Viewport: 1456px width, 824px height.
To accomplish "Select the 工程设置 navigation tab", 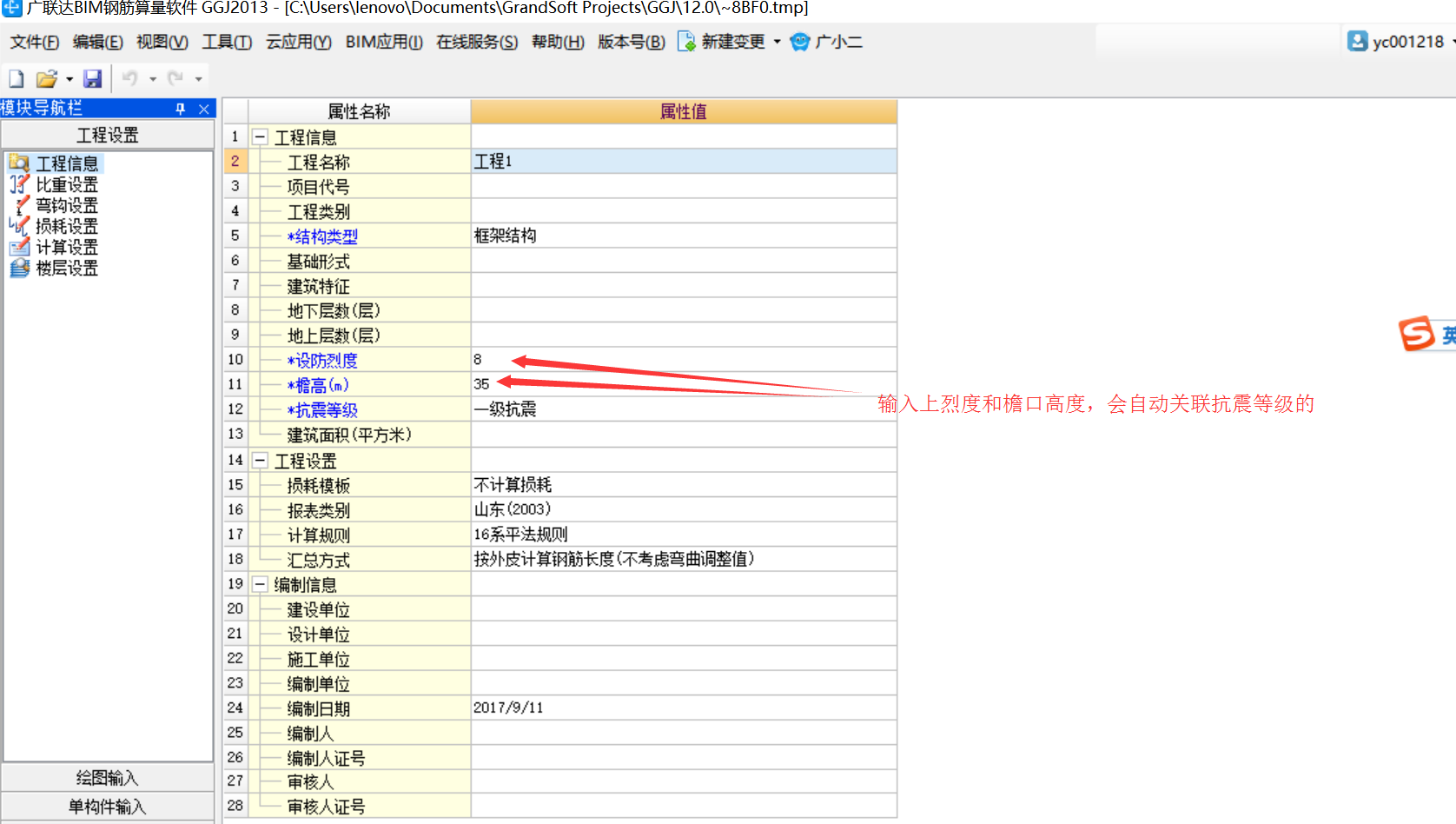I will coord(108,135).
